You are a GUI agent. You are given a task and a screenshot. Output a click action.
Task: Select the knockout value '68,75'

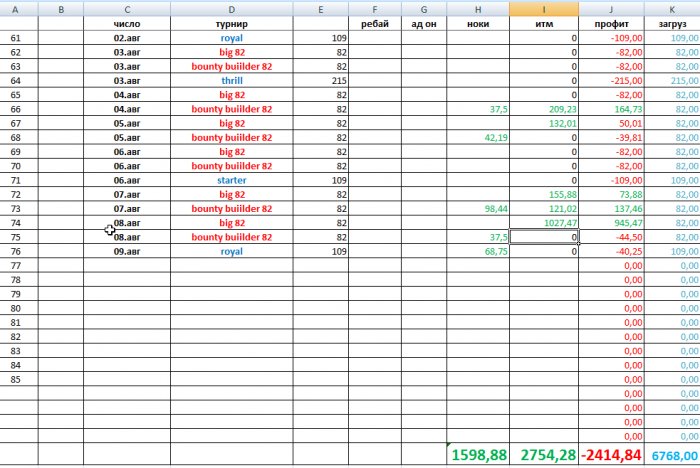[x=478, y=251]
